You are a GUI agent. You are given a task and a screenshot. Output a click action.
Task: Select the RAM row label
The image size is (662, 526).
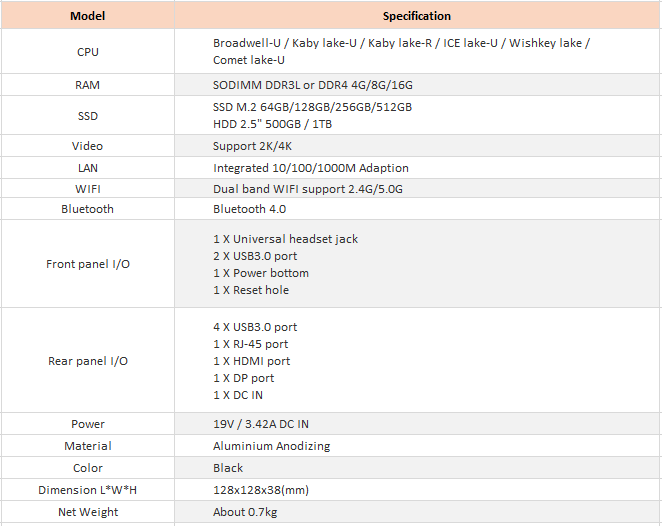coord(87,85)
